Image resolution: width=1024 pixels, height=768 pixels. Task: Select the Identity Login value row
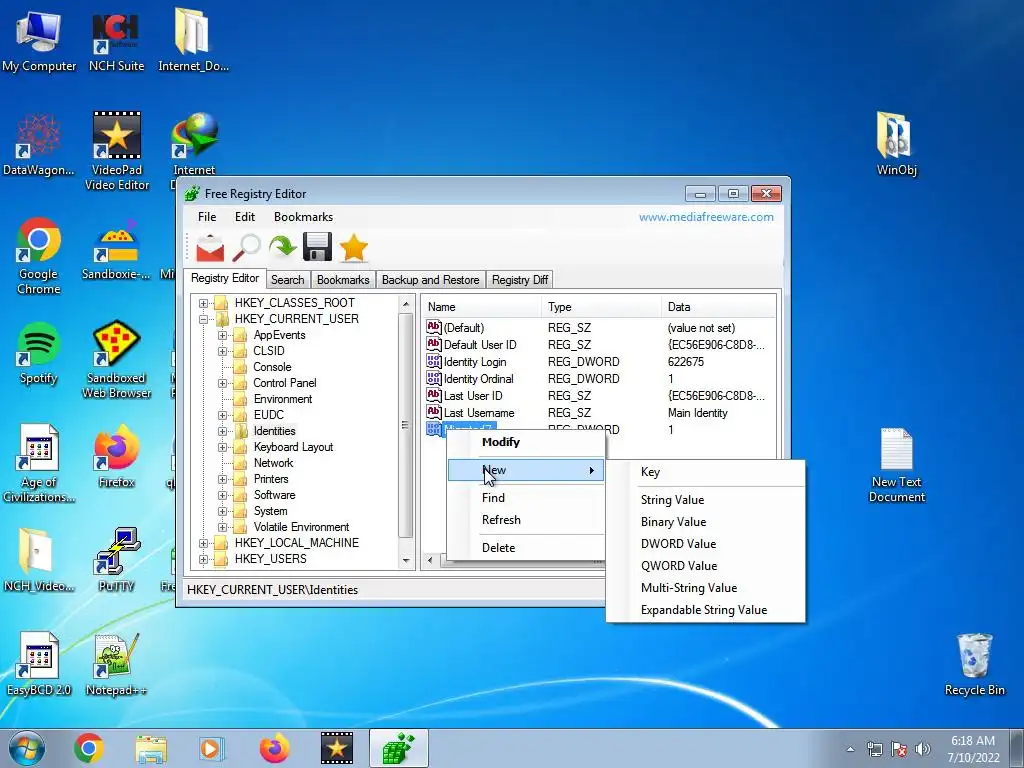pos(600,362)
